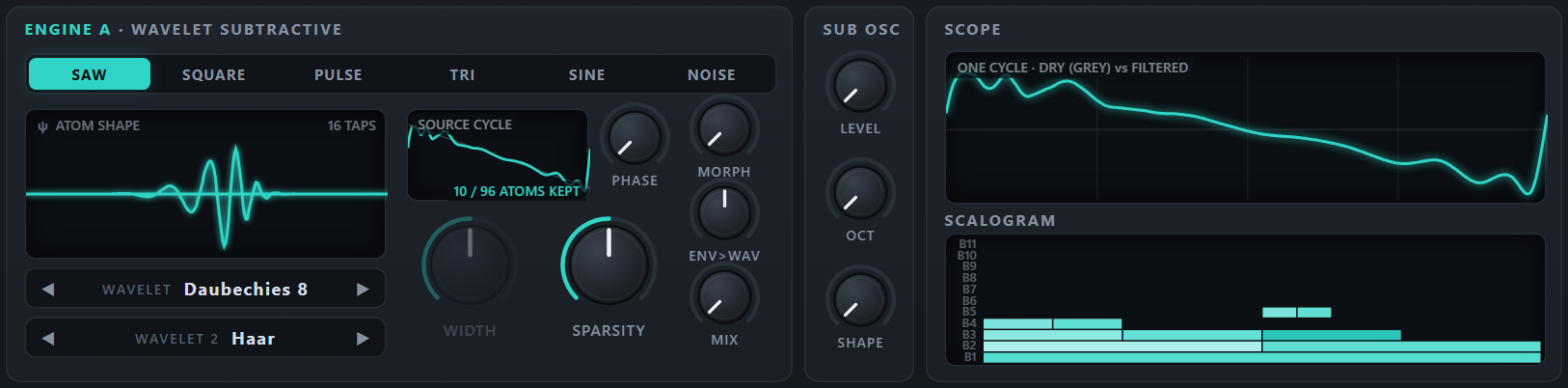The width and height of the screenshot is (1568, 388).
Task: Choose the PULSE waveform
Action: click(338, 74)
